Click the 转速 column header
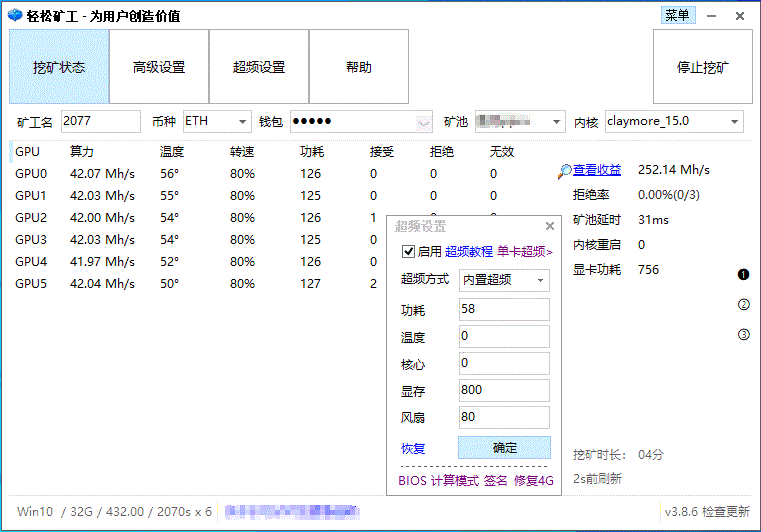The image size is (761, 532). coord(242,151)
